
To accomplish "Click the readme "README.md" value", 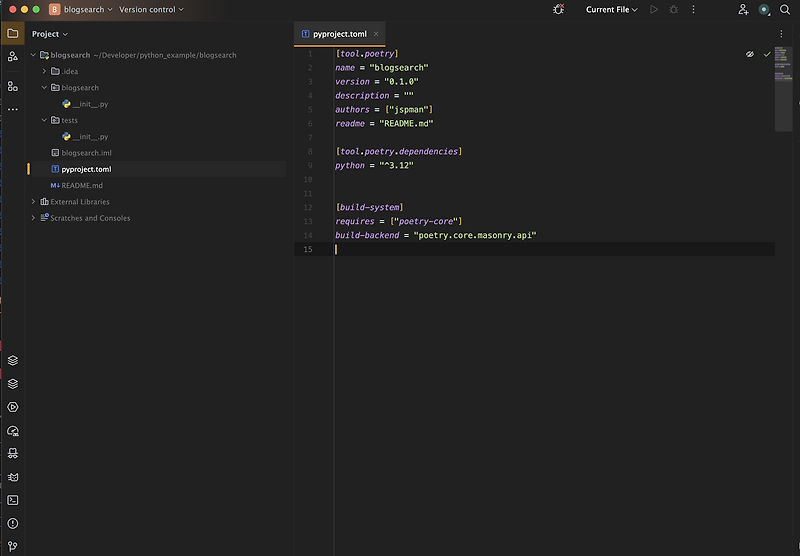I will coord(406,123).
